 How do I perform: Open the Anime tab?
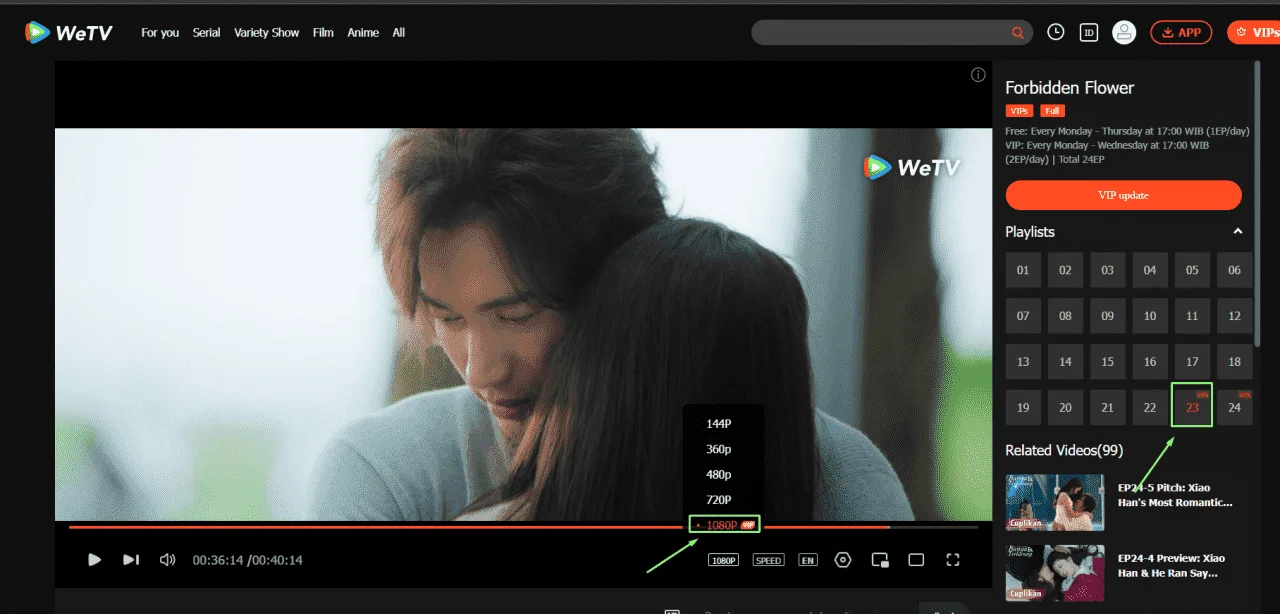(x=363, y=33)
